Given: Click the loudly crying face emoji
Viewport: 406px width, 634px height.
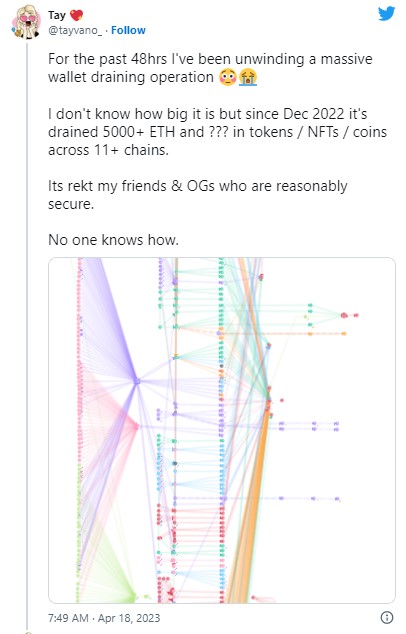Looking at the screenshot, I should (247, 77).
